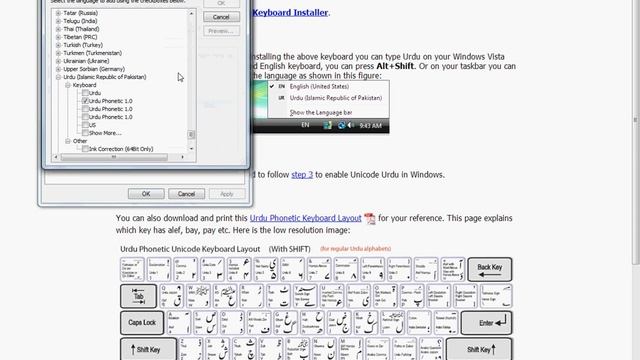Click the network globe icon in taskbar figure

341,125
